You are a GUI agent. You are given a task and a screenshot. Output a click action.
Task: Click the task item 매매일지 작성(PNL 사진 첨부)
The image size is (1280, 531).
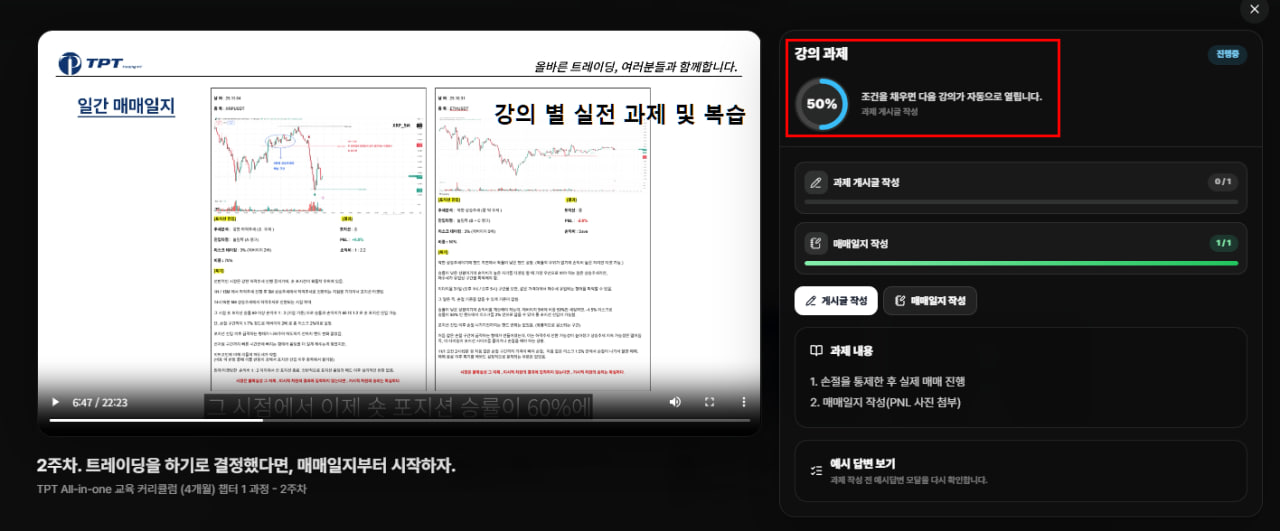coord(885,402)
